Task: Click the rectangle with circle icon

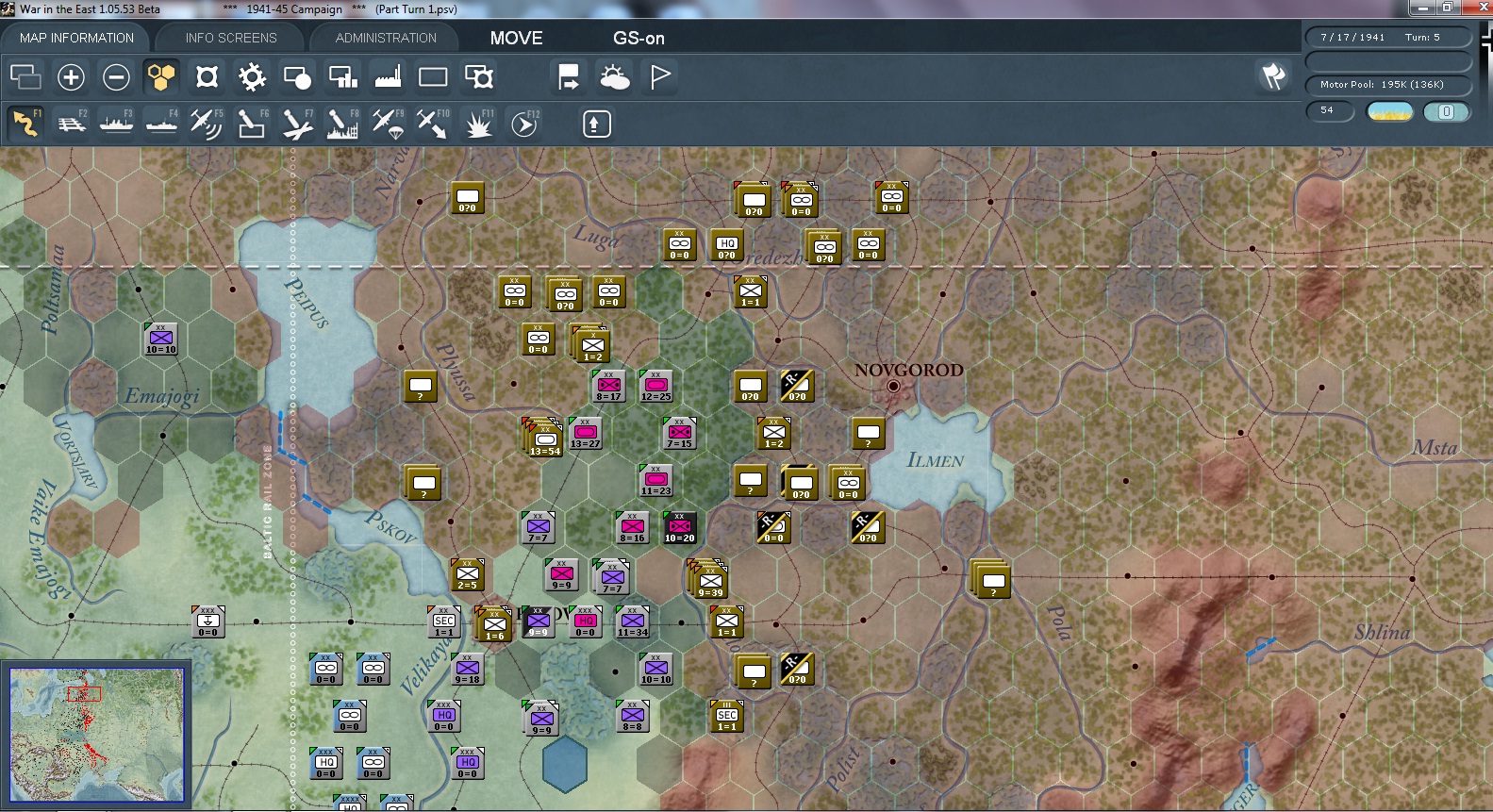Action: tap(297, 76)
